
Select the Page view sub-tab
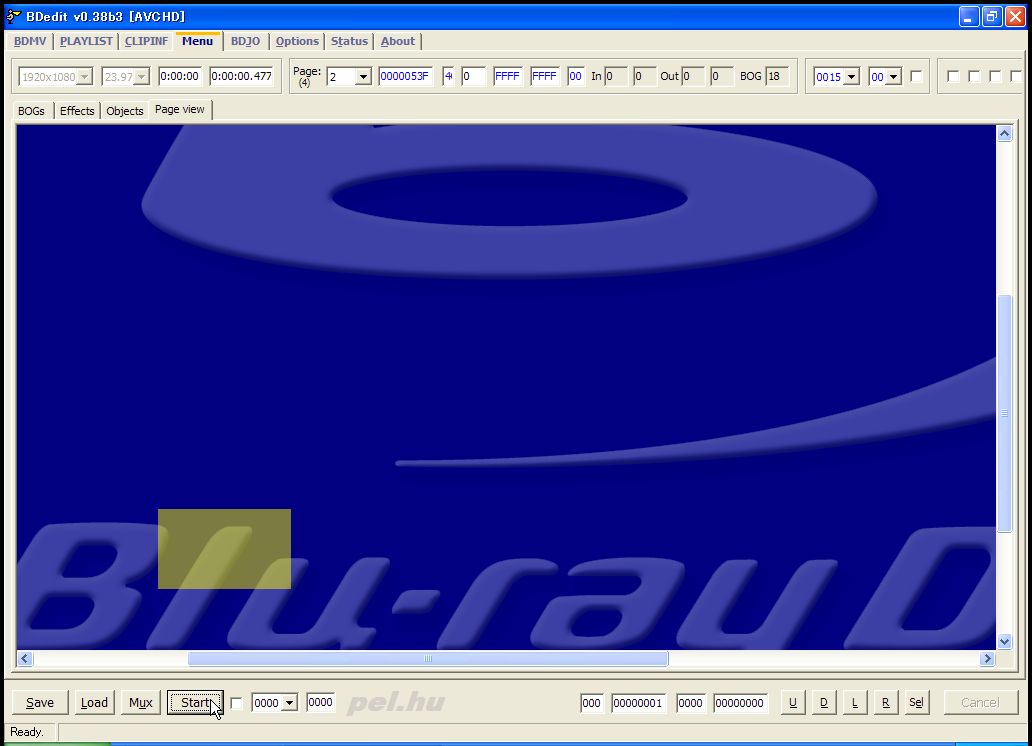click(180, 109)
